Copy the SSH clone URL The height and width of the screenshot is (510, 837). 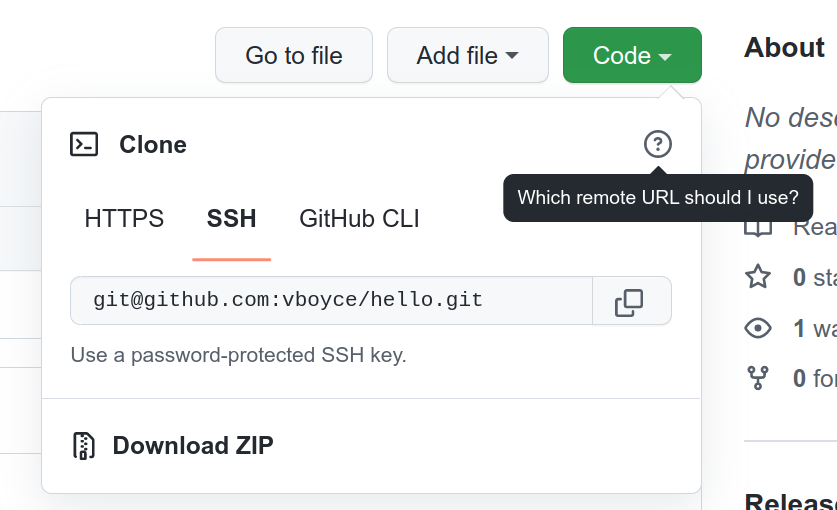tap(631, 301)
